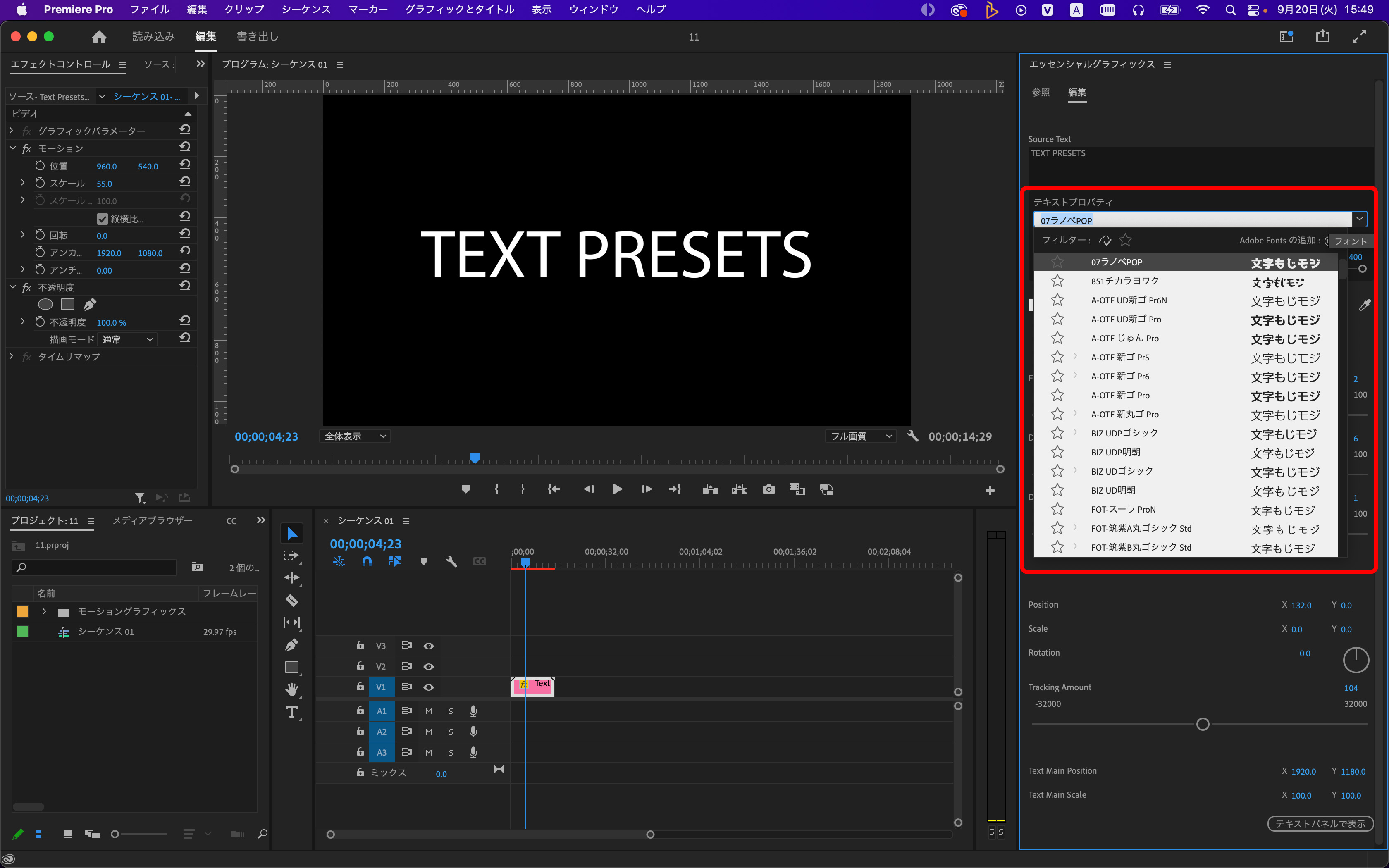Open the シーケンス menu
1389x868 pixels.
(x=306, y=9)
